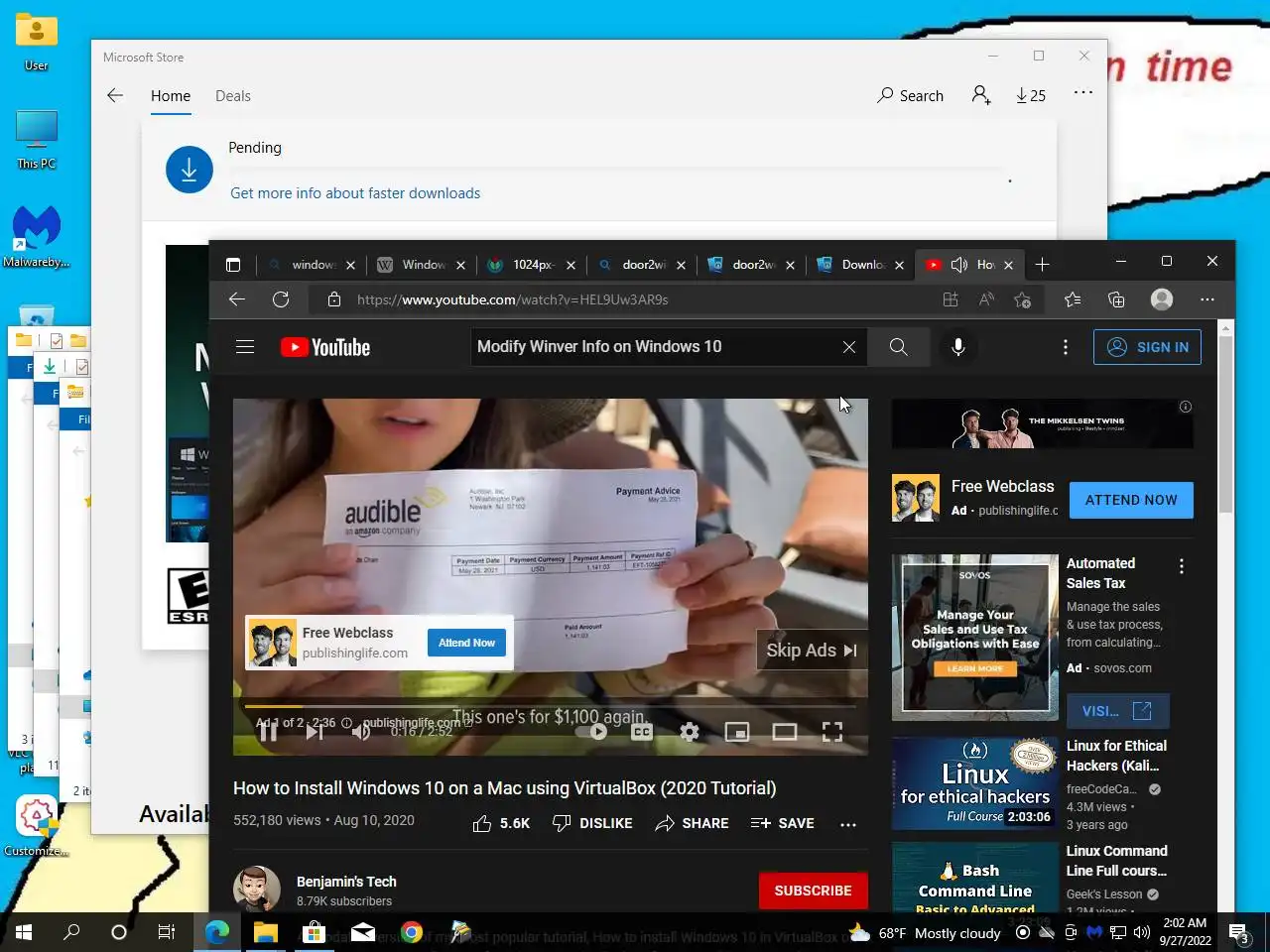Viewport: 1270px width, 952px height.
Task: Like the video with thumbs up
Action: (x=501, y=823)
